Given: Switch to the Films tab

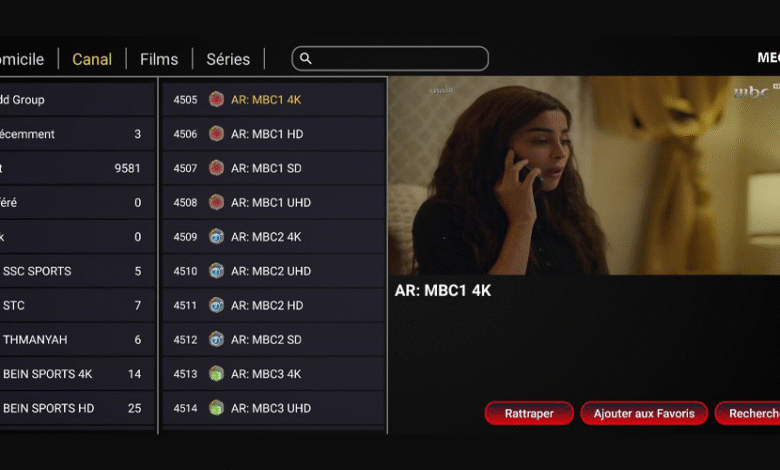Looking at the screenshot, I should (159, 59).
